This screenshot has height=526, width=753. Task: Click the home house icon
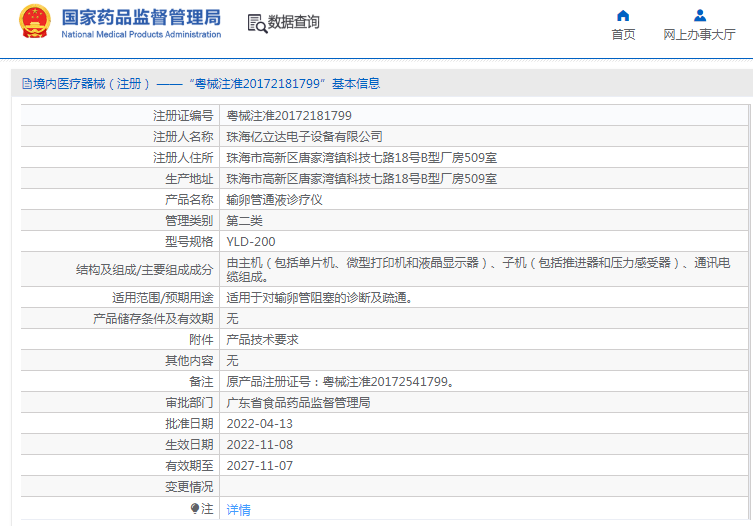(623, 15)
